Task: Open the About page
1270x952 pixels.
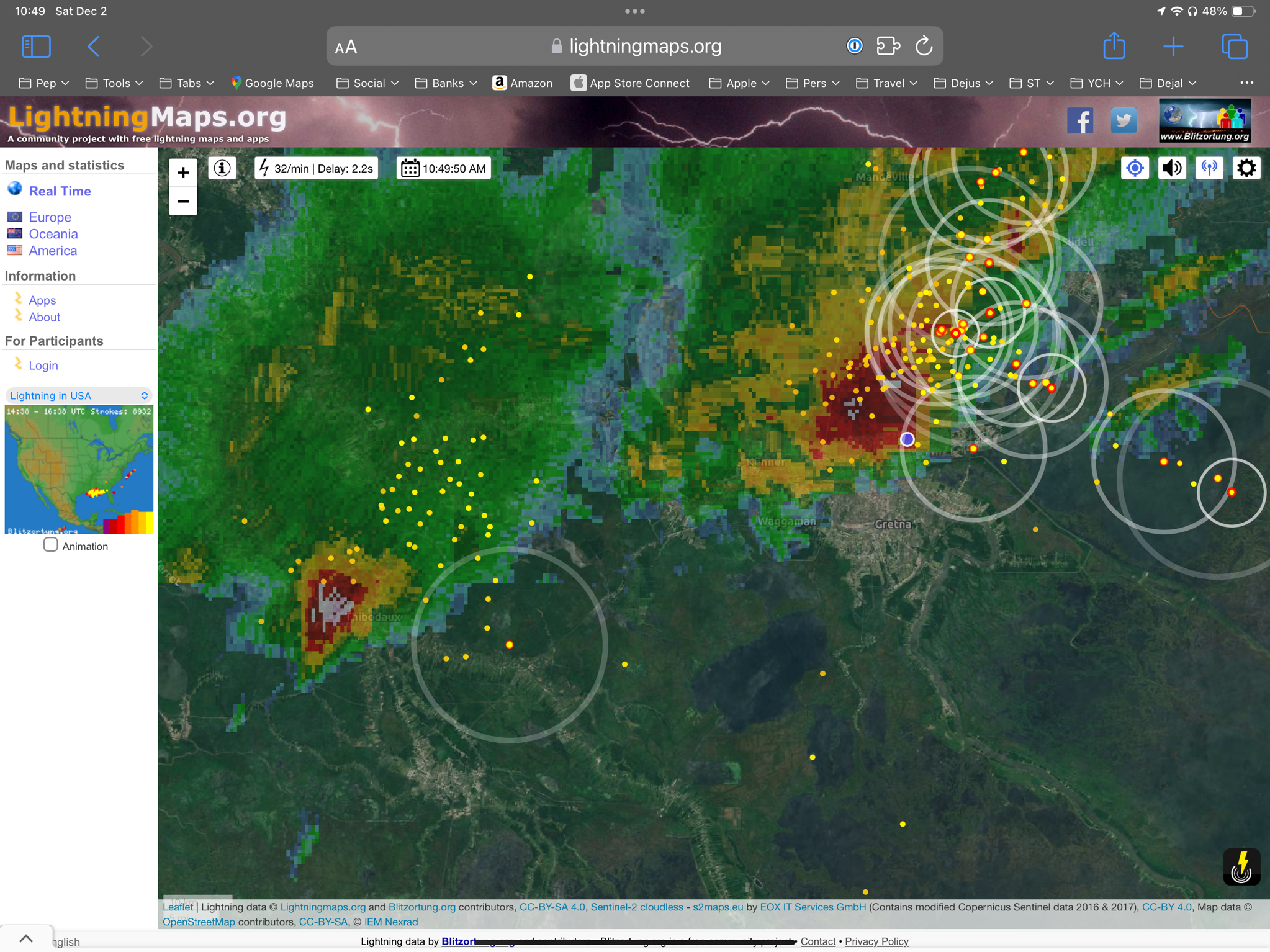Action: coord(45,317)
